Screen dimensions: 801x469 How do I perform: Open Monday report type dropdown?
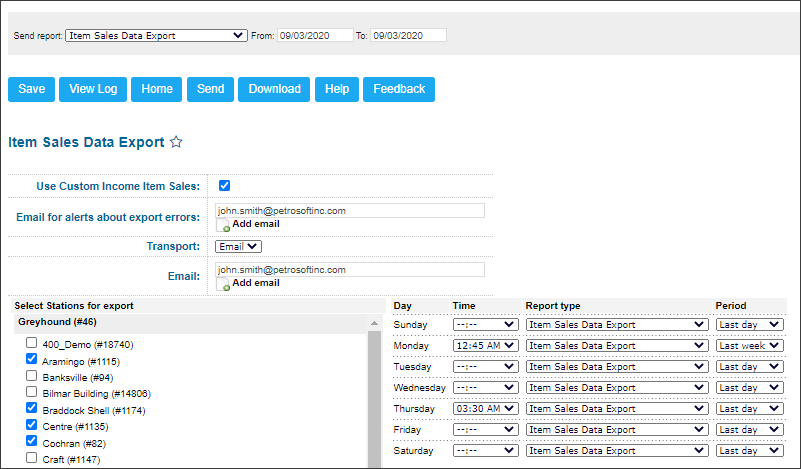click(x=617, y=345)
